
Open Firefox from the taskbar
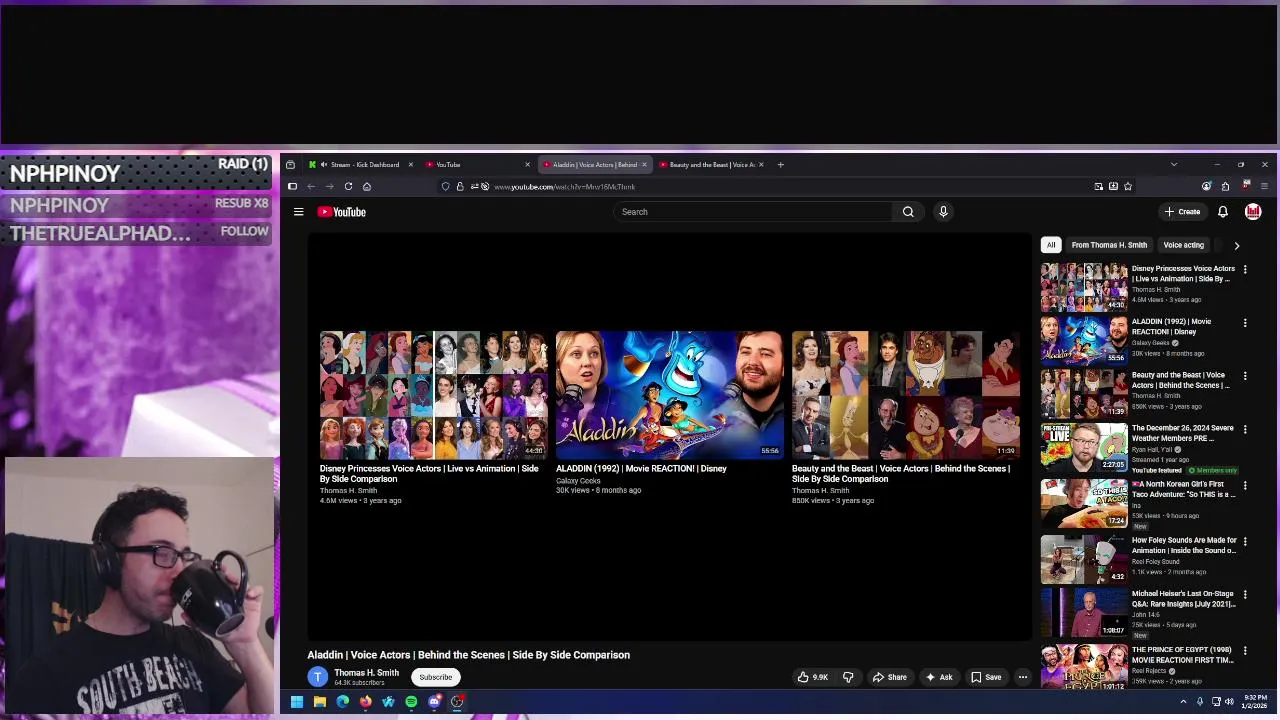point(365,702)
